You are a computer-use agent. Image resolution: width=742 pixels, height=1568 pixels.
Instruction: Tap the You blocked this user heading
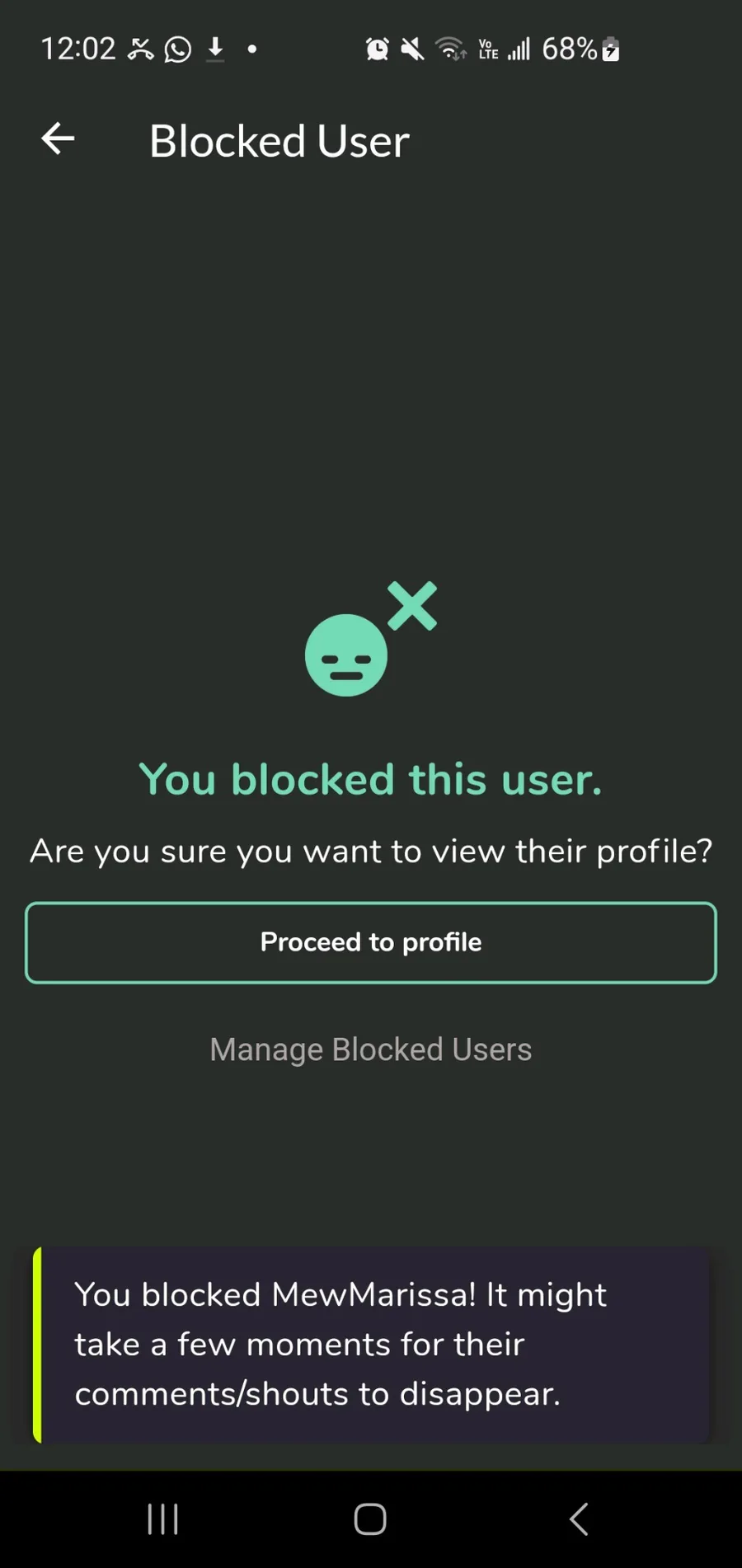371,779
